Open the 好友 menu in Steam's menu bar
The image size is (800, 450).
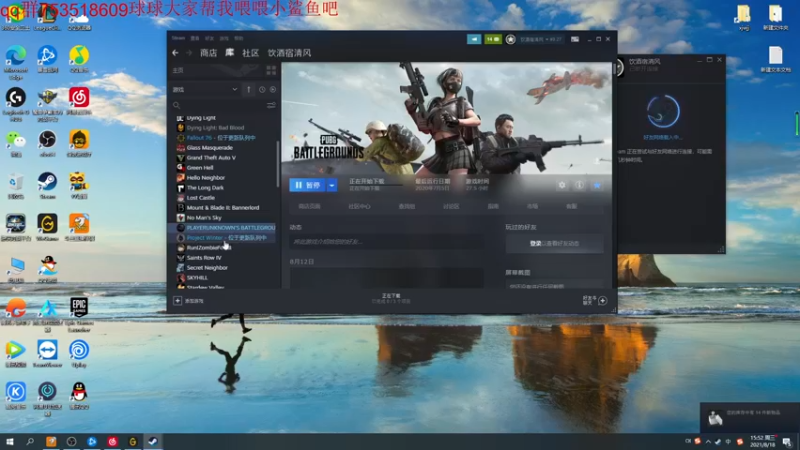pyautogui.click(x=209, y=38)
